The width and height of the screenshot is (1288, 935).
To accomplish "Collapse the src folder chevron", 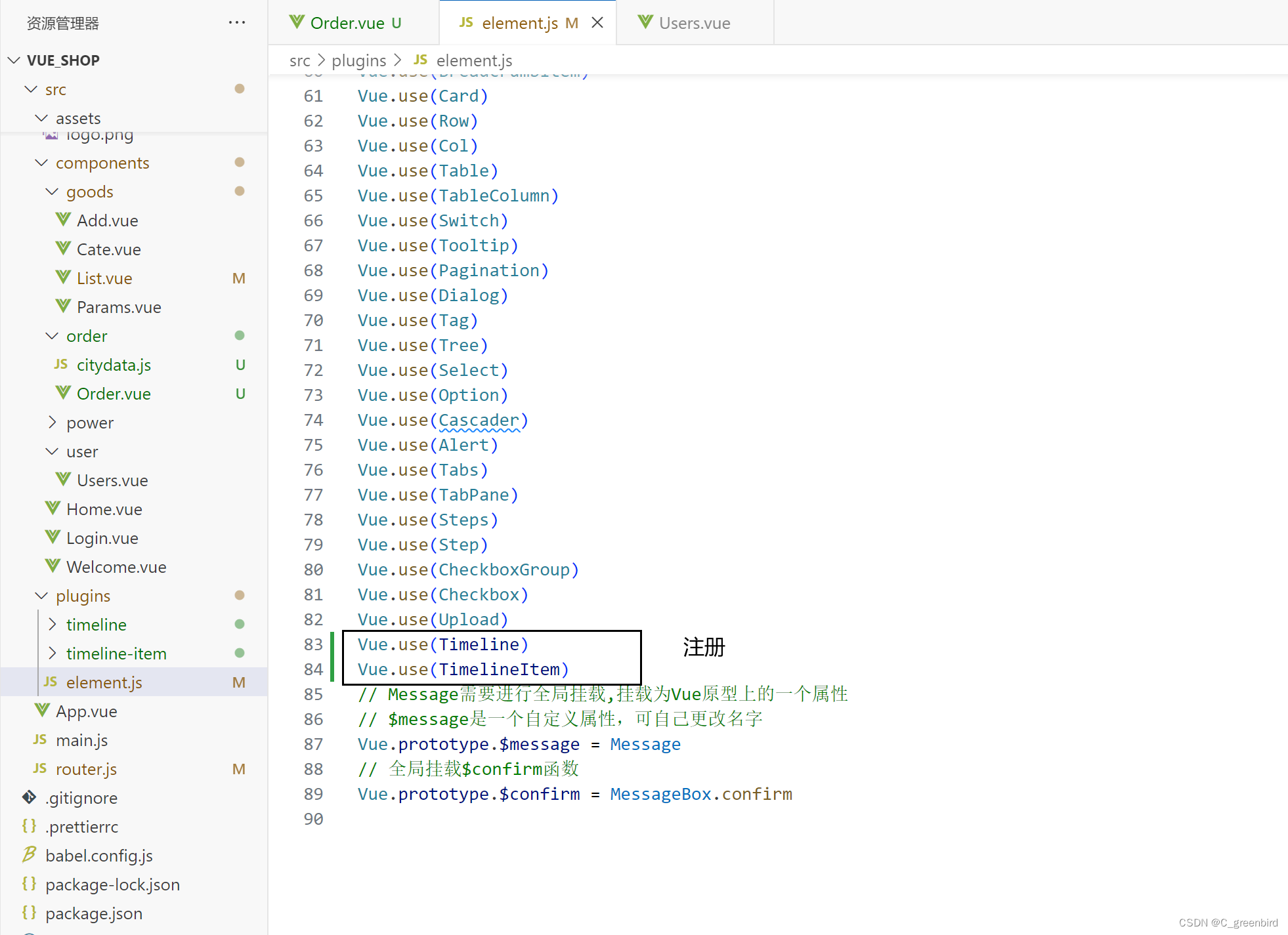I will (31, 89).
